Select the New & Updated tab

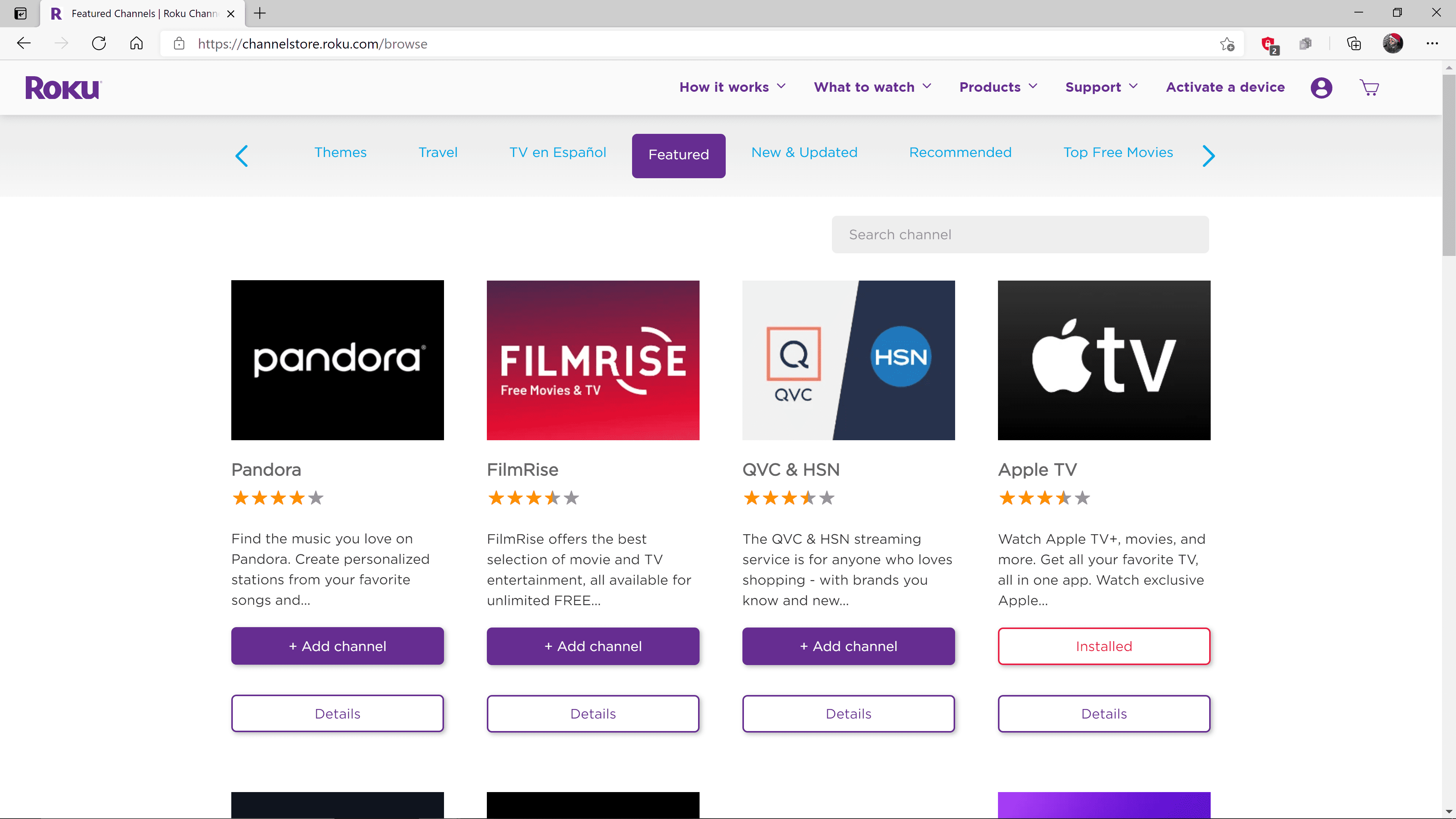click(x=804, y=152)
